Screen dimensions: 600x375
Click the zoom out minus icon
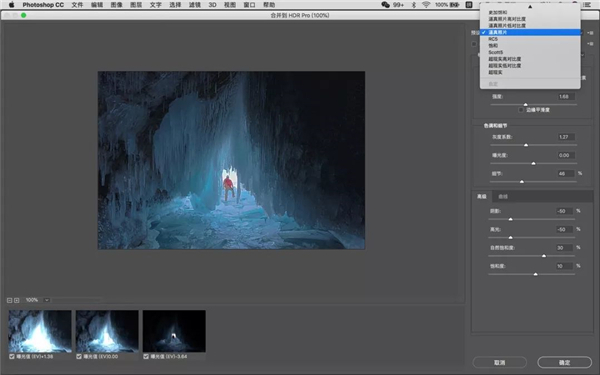10,300
